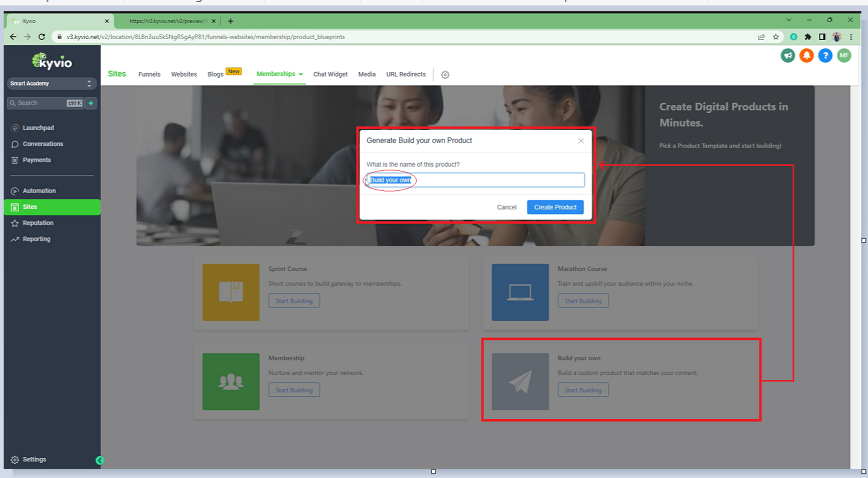Click the product name input field

474,180
